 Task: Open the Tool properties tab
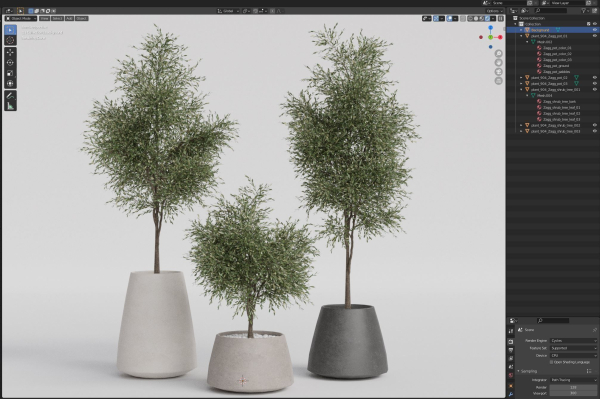511,331
